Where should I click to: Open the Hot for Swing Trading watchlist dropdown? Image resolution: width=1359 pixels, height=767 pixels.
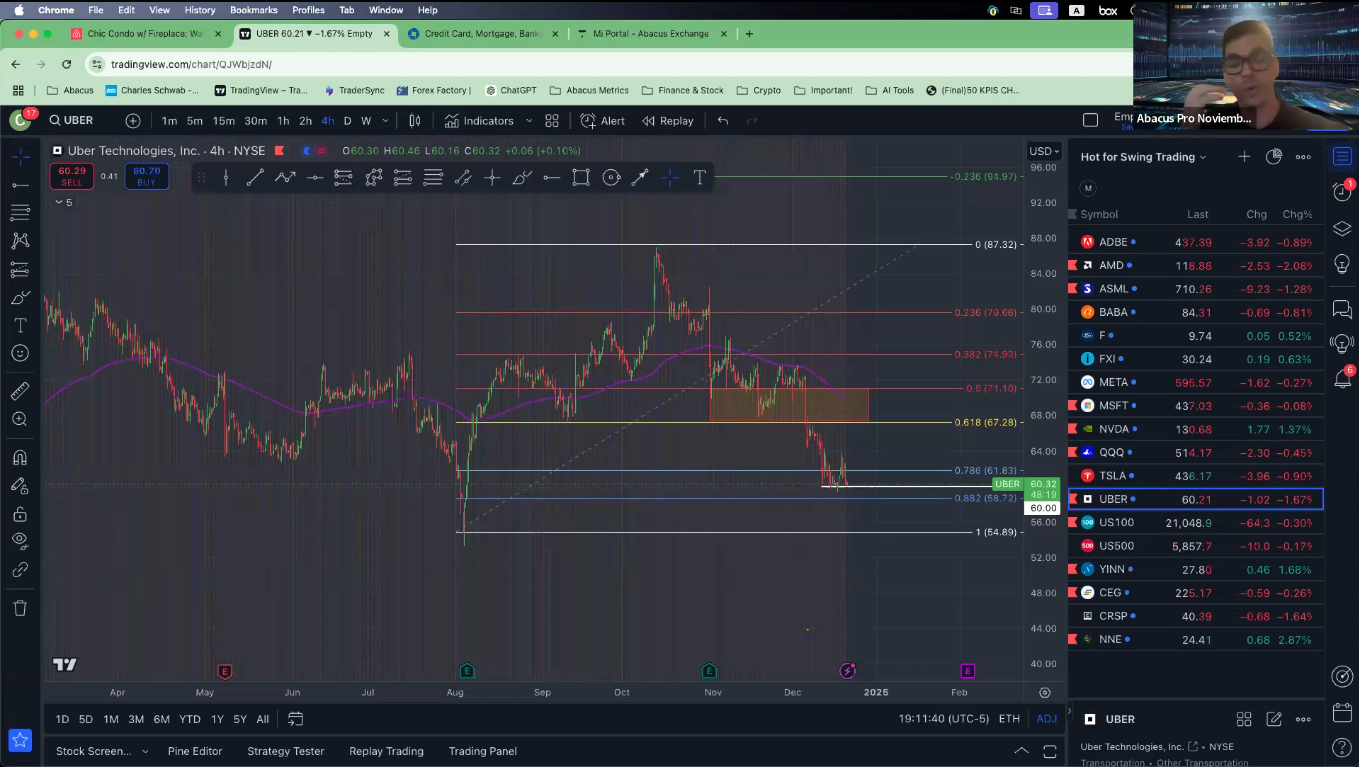point(1143,157)
